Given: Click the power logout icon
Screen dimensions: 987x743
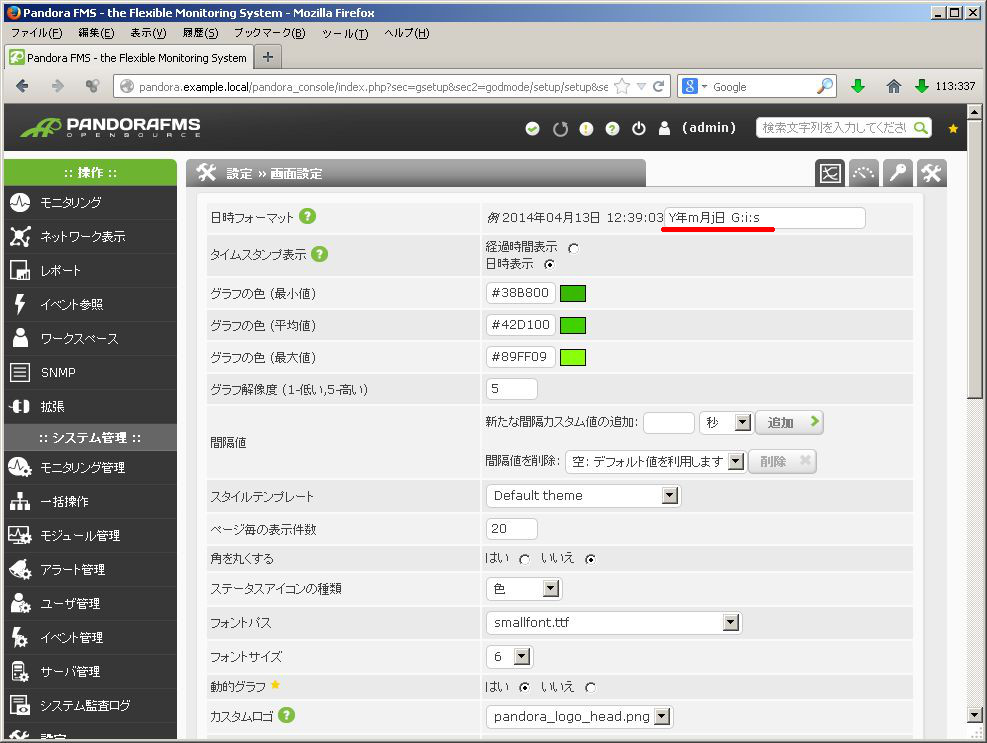Looking at the screenshot, I should 638,128.
